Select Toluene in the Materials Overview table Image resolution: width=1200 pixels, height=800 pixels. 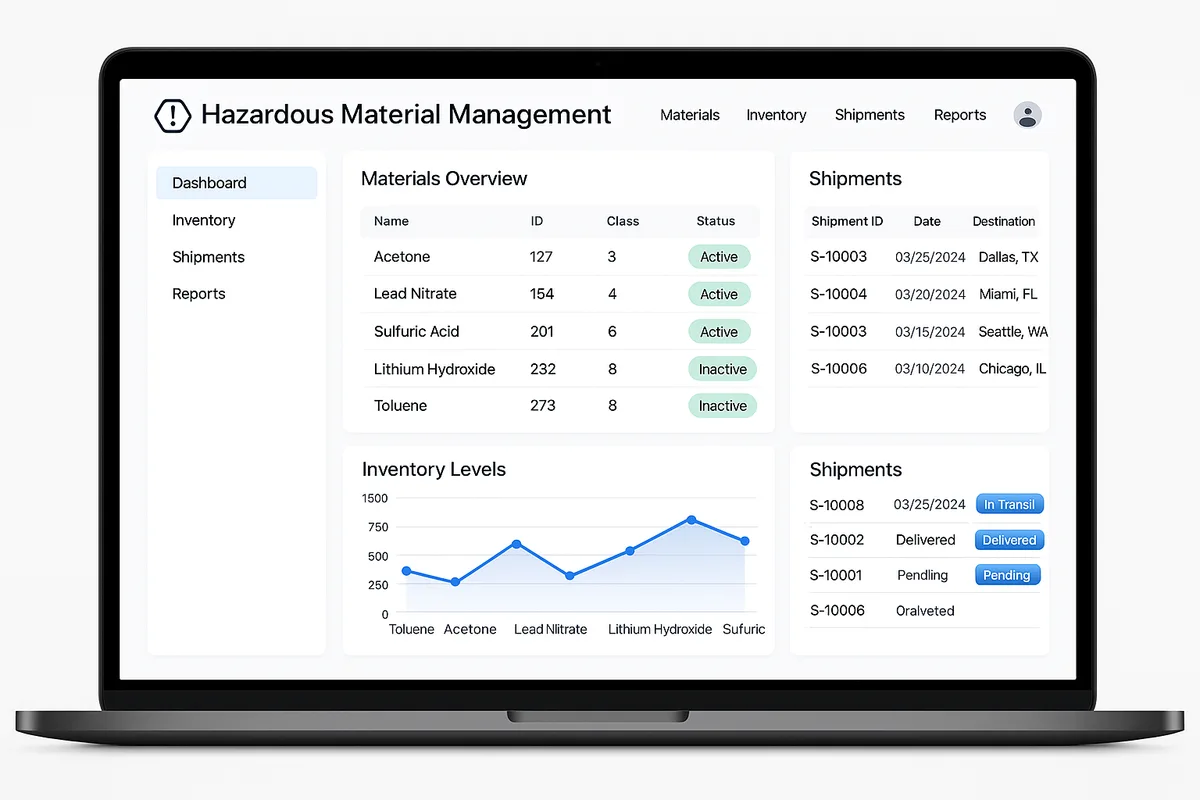(x=400, y=406)
